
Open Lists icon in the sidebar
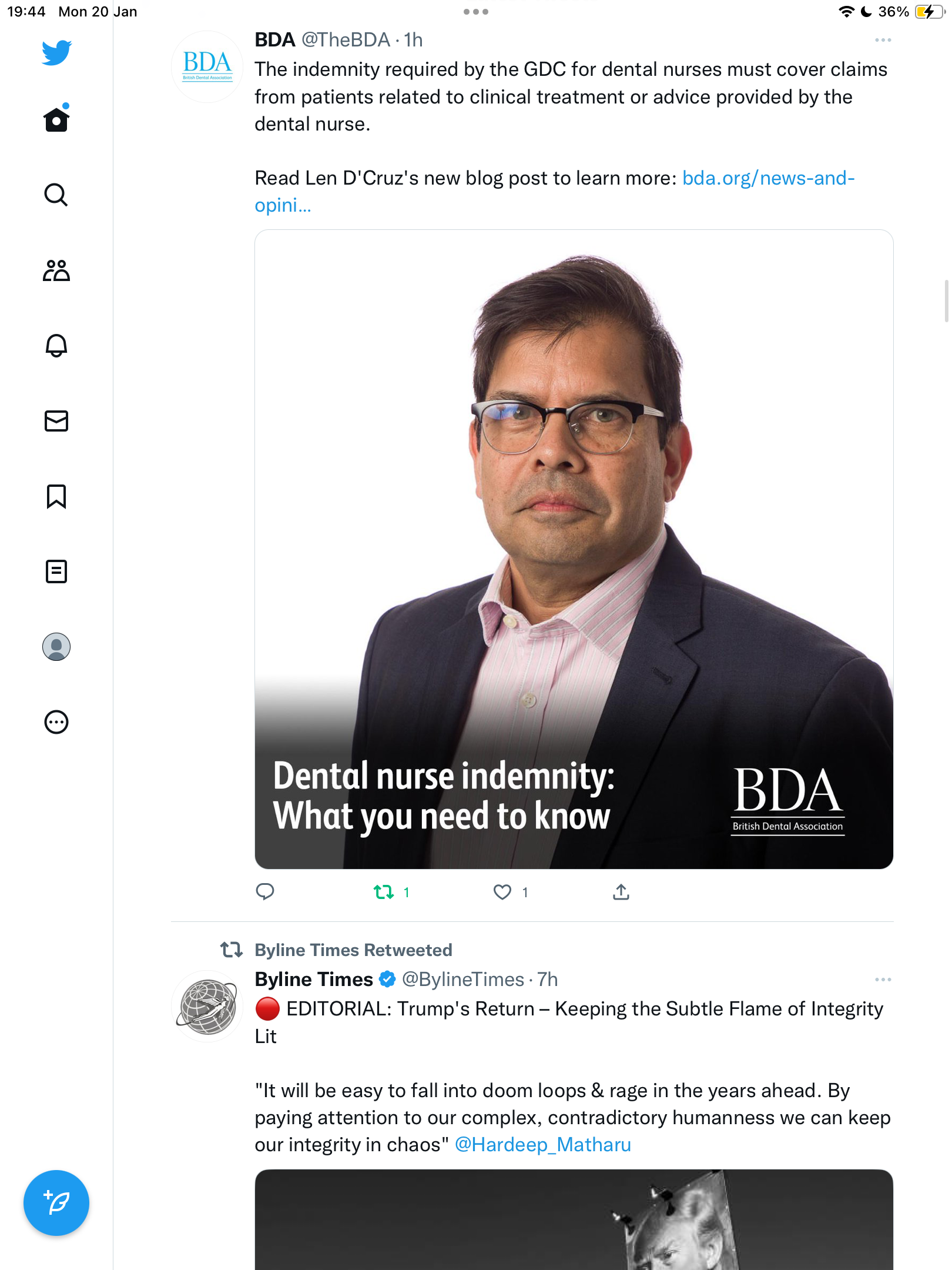tap(56, 571)
